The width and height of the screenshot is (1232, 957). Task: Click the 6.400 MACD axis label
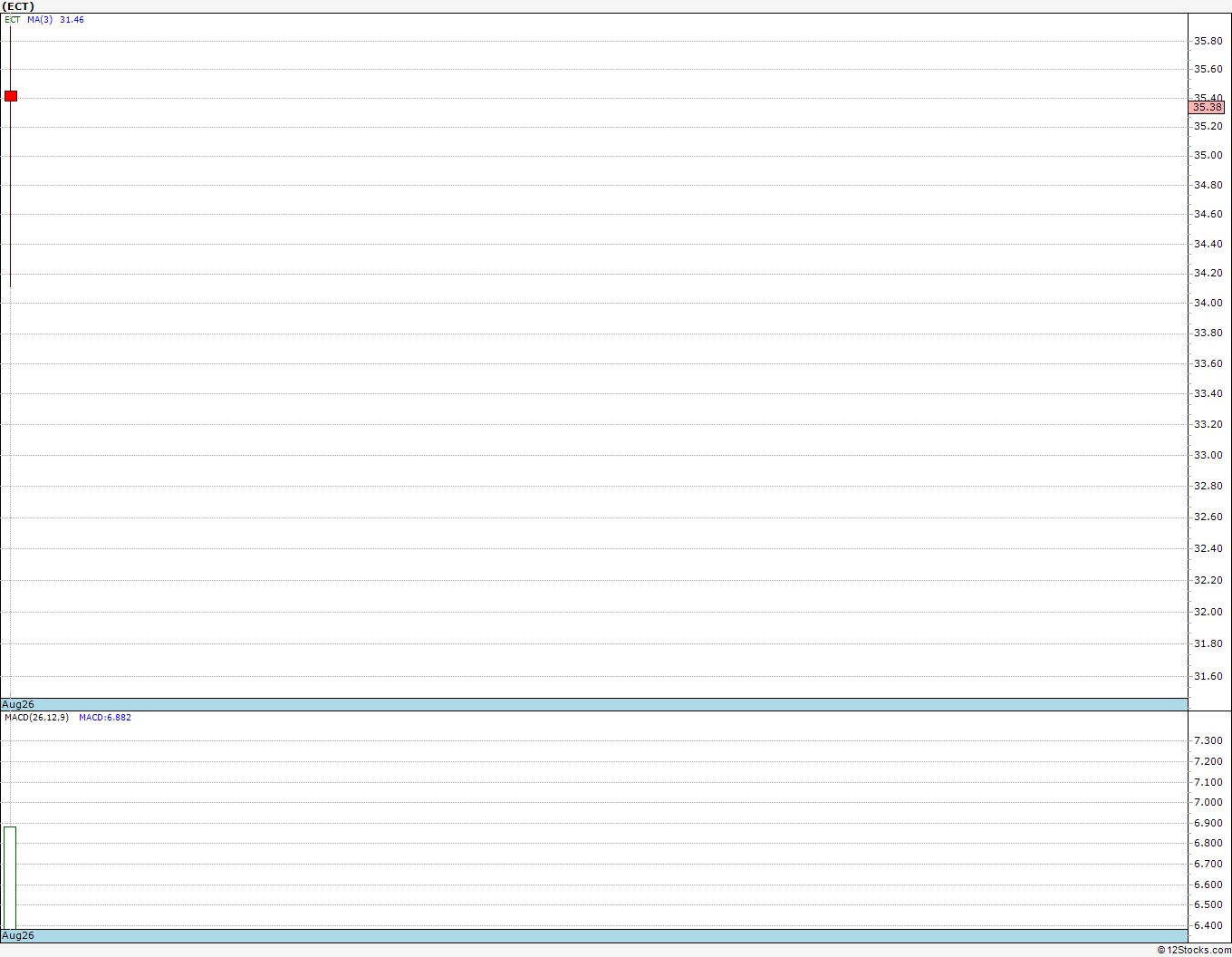click(x=1208, y=925)
